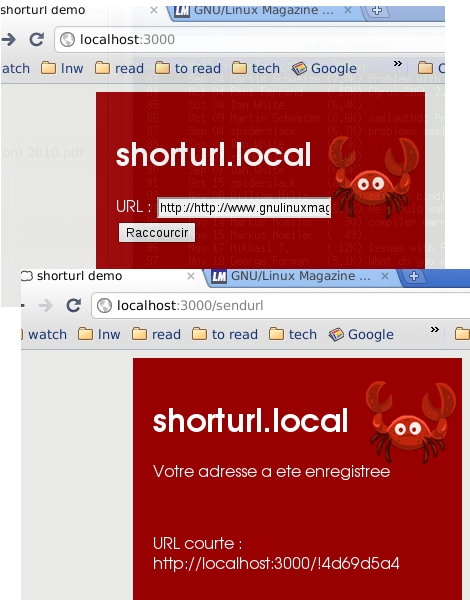Close the lower shorturl demo tab

tap(191, 276)
